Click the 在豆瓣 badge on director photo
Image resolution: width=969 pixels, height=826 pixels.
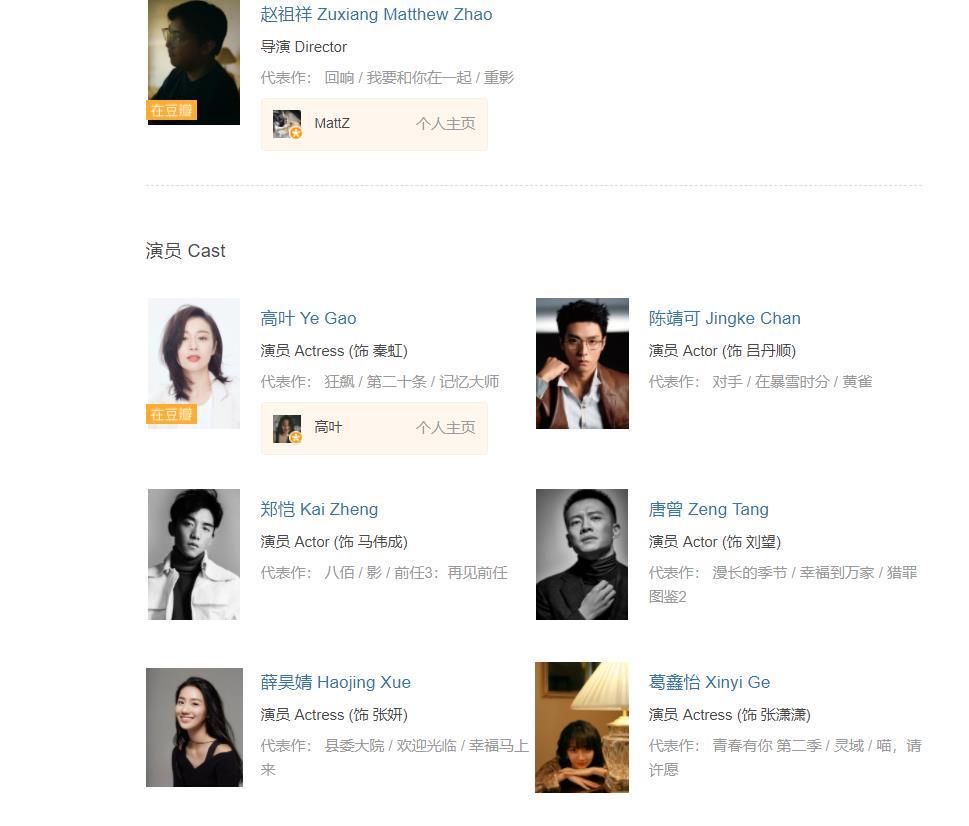[172, 110]
